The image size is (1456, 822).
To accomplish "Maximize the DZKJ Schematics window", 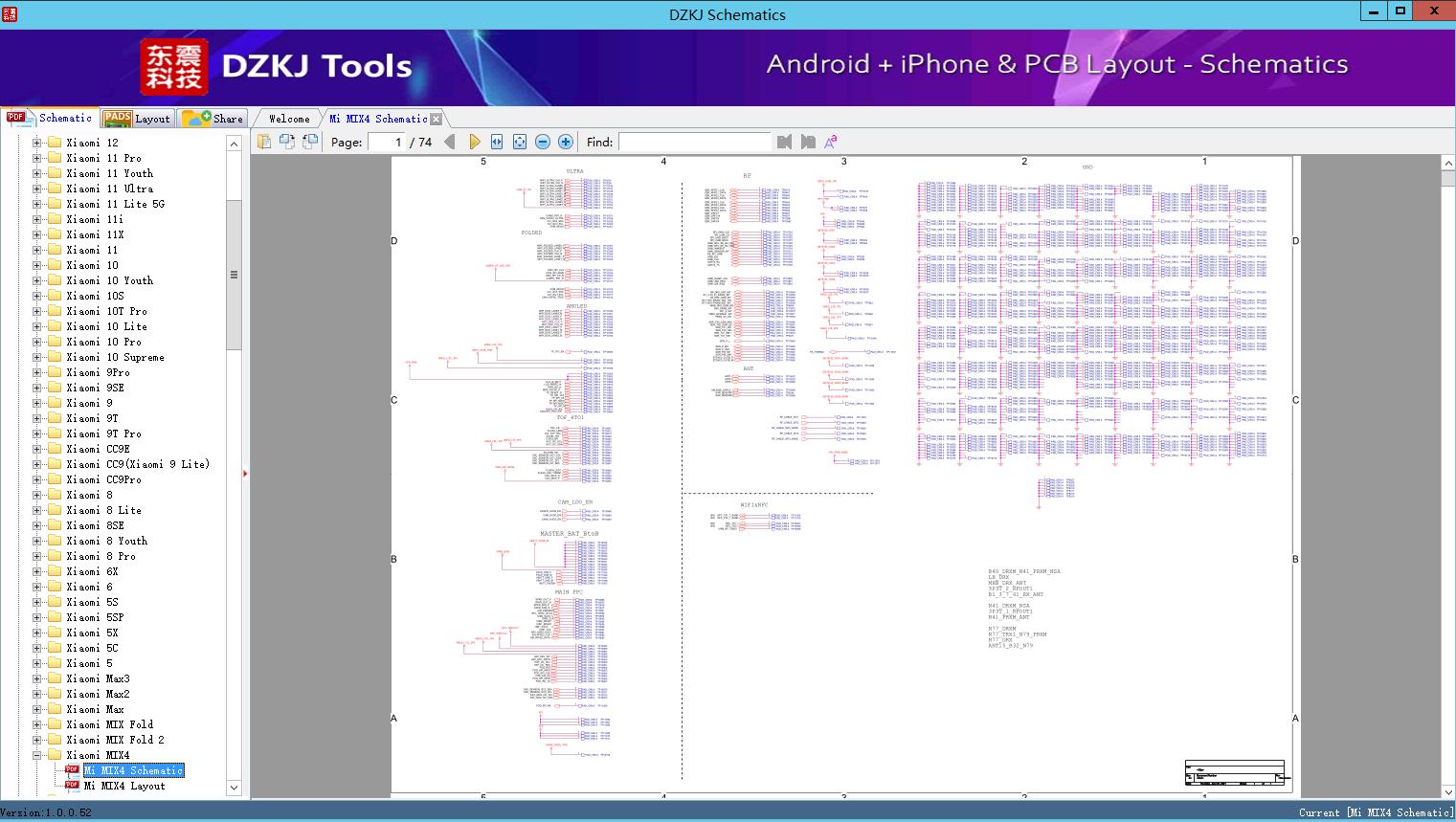I will (x=1400, y=11).
